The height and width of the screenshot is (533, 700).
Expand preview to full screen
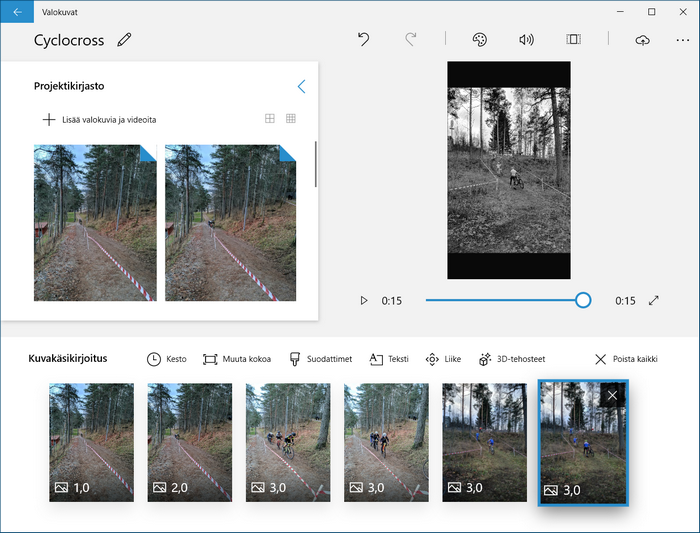(x=654, y=300)
